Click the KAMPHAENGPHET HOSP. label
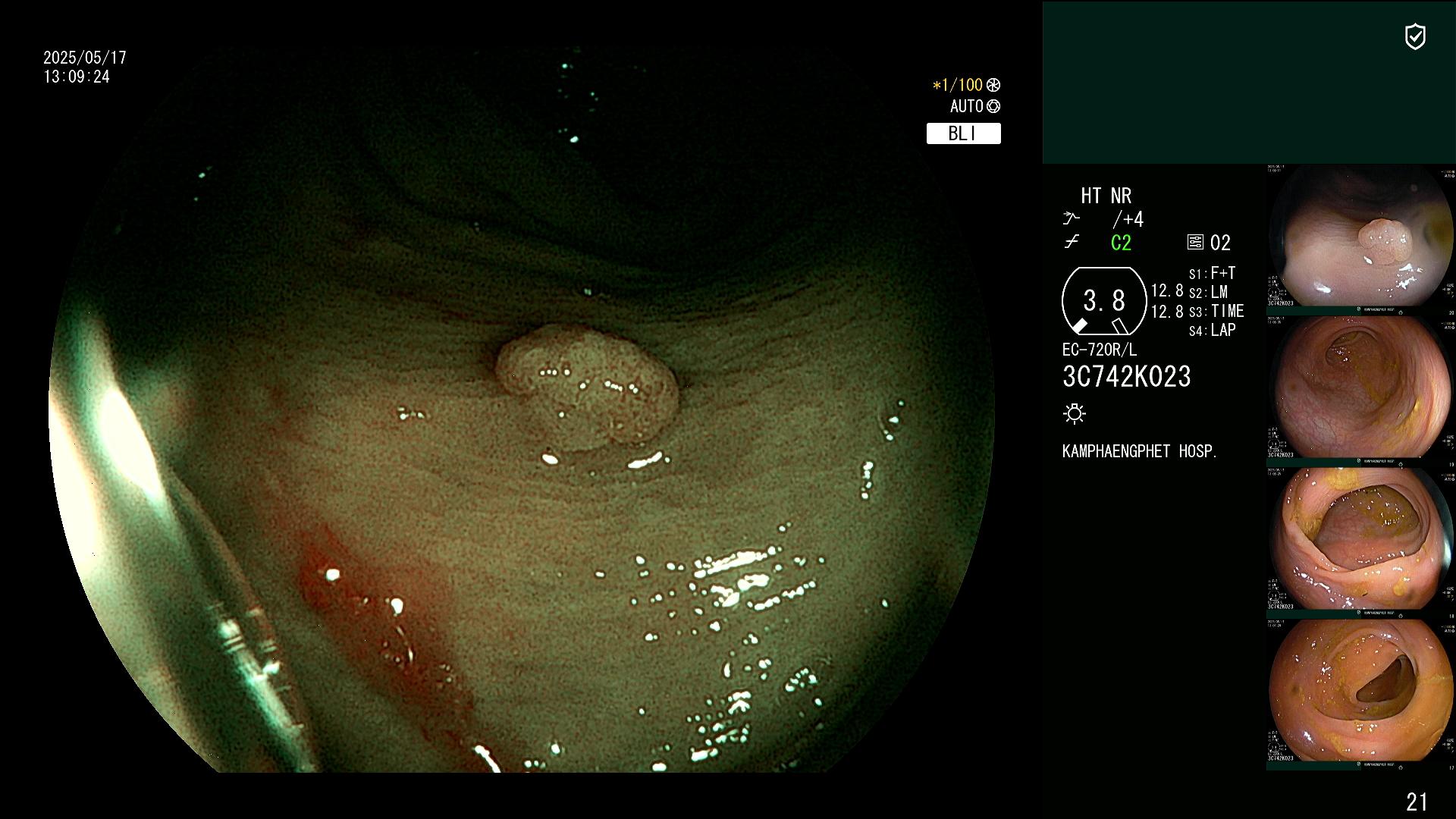The height and width of the screenshot is (819, 1456). [x=1140, y=451]
